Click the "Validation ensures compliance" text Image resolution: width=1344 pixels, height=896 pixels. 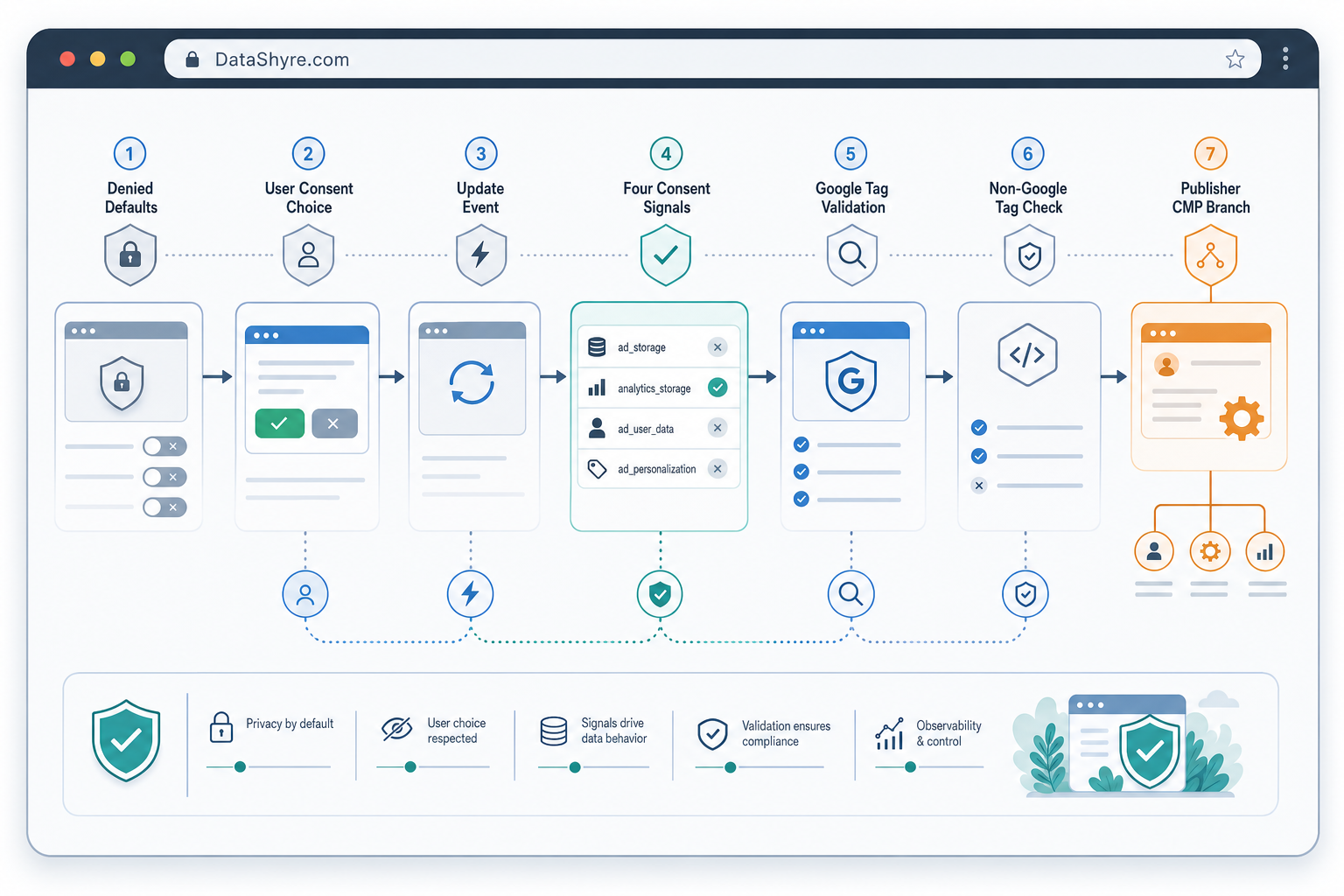point(786,733)
